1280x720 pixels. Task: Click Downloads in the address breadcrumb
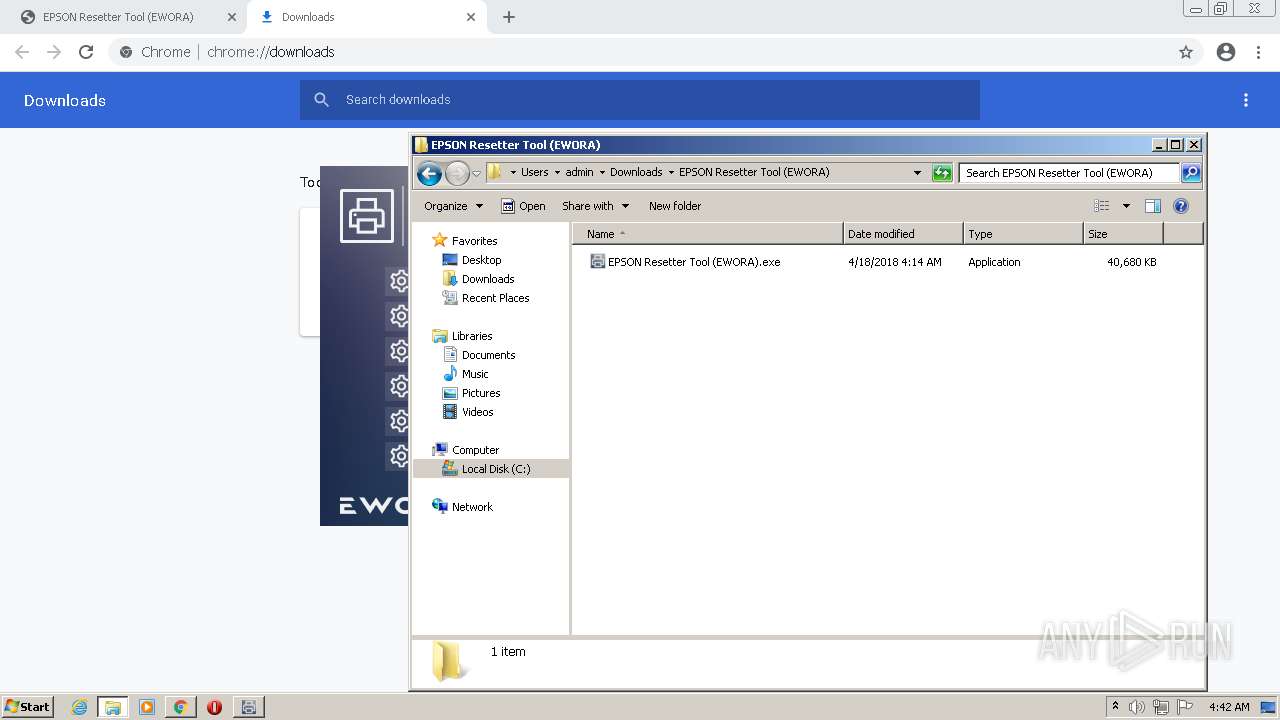coord(636,172)
